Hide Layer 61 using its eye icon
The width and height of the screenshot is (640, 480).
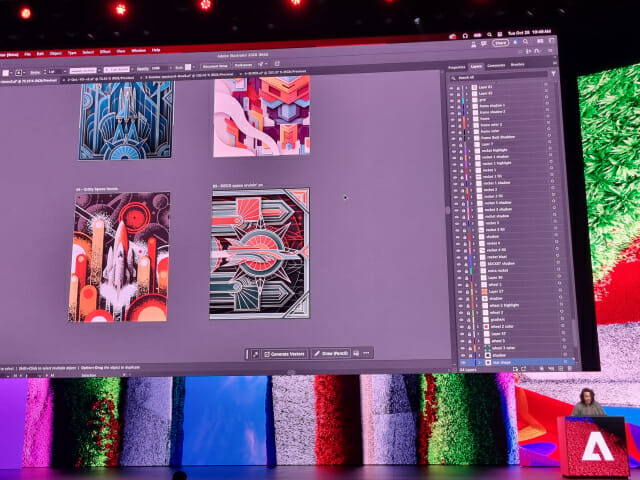(x=452, y=87)
